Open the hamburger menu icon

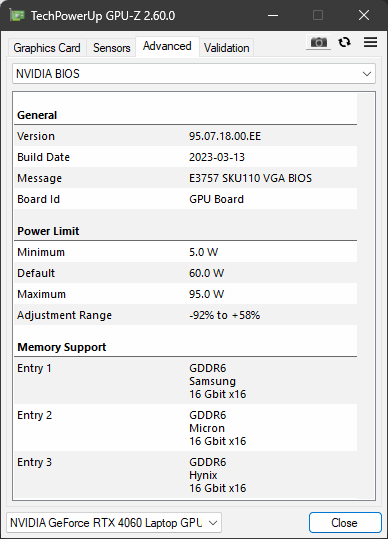[370, 42]
